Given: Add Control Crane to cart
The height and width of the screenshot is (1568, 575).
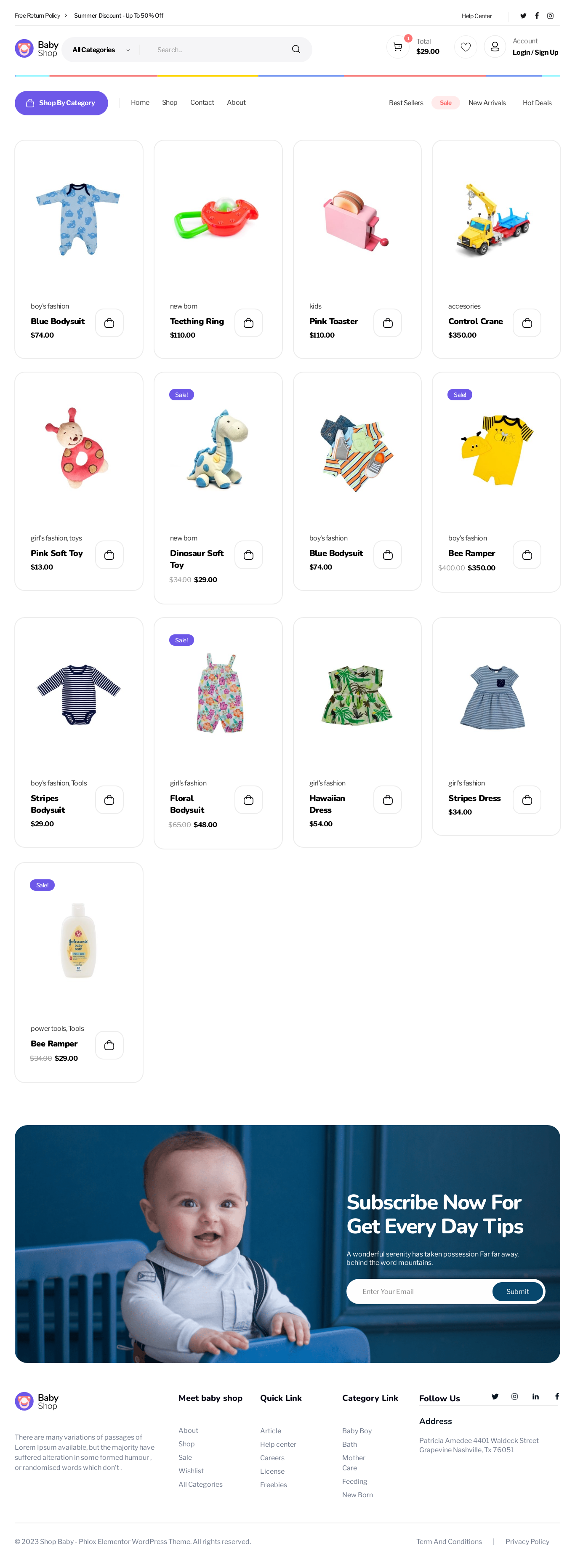Looking at the screenshot, I should click(x=527, y=322).
